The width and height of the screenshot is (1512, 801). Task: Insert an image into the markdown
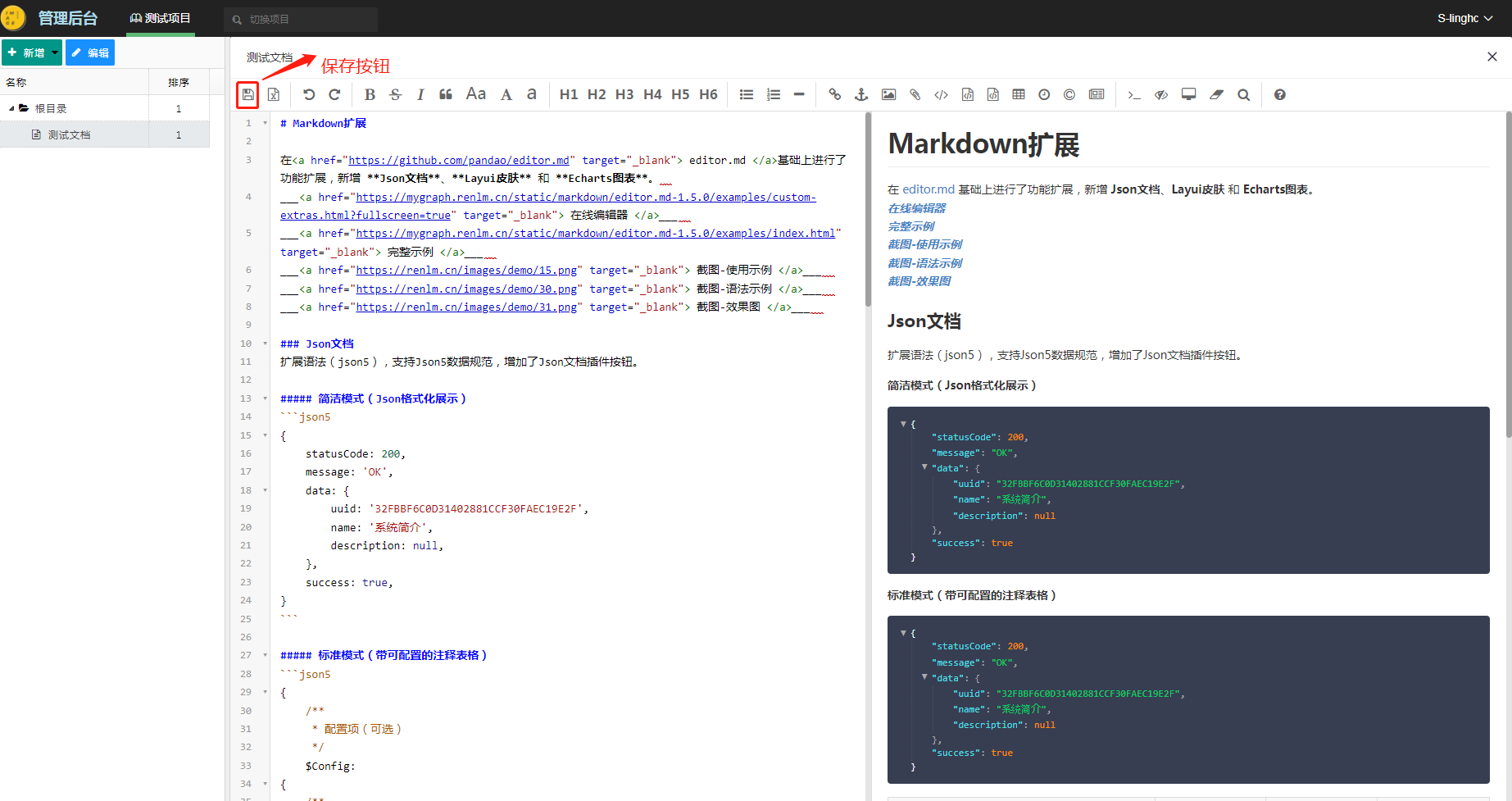[x=888, y=94]
